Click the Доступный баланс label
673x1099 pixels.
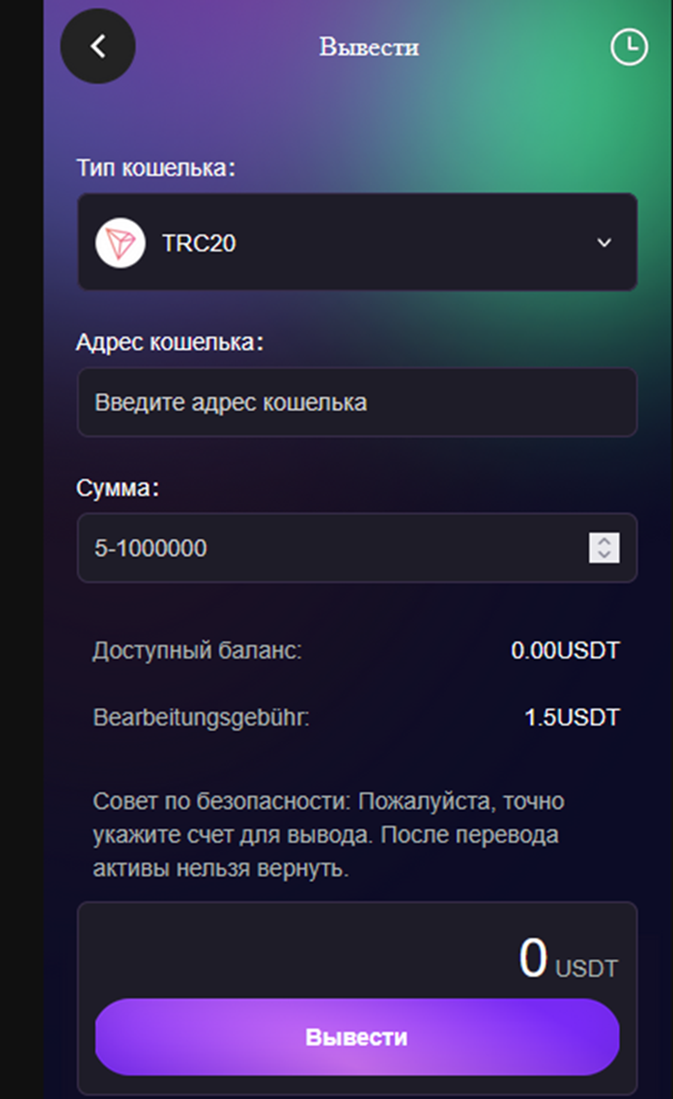[197, 651]
